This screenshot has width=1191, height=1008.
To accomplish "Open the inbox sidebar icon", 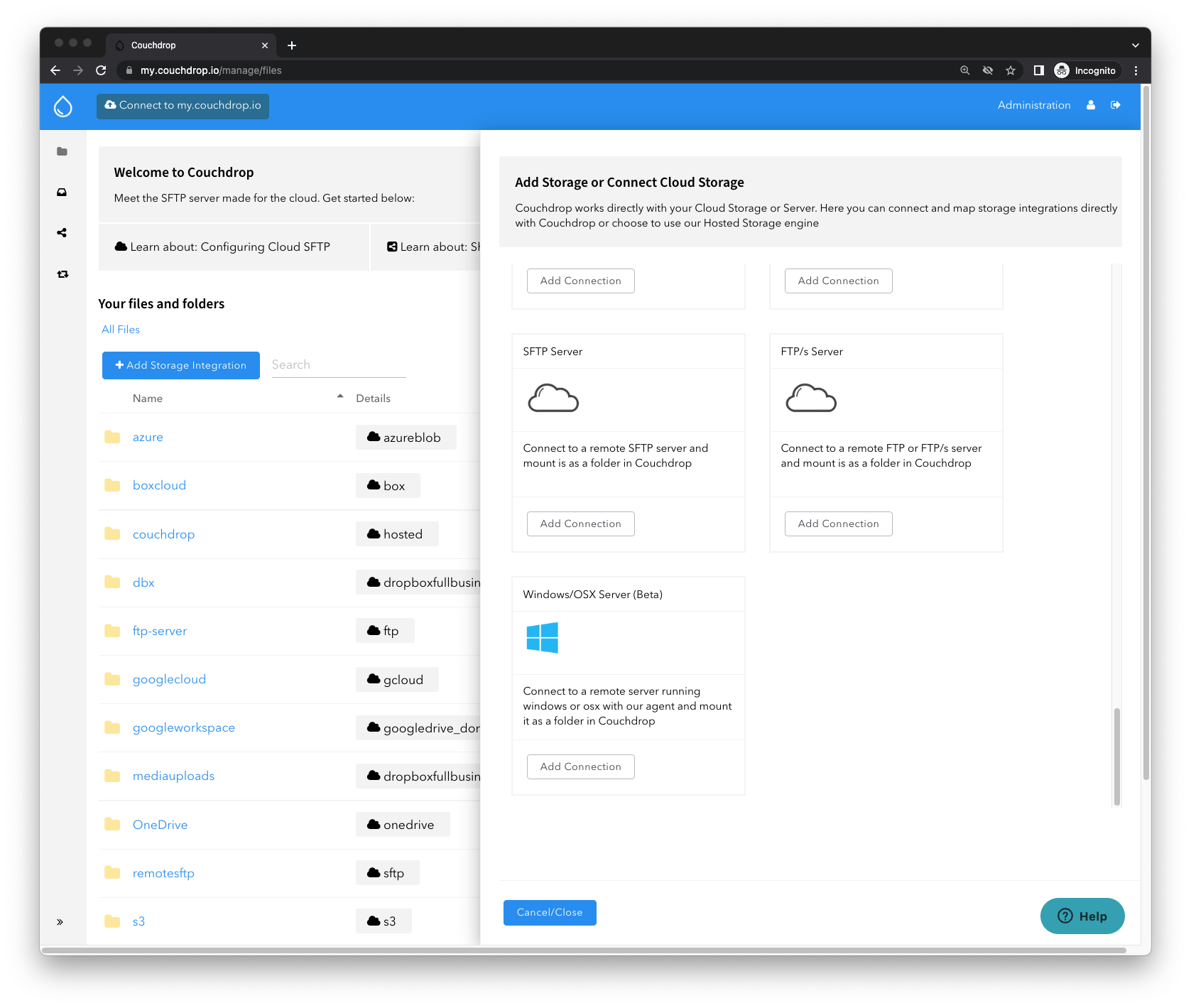I will click(x=62, y=193).
